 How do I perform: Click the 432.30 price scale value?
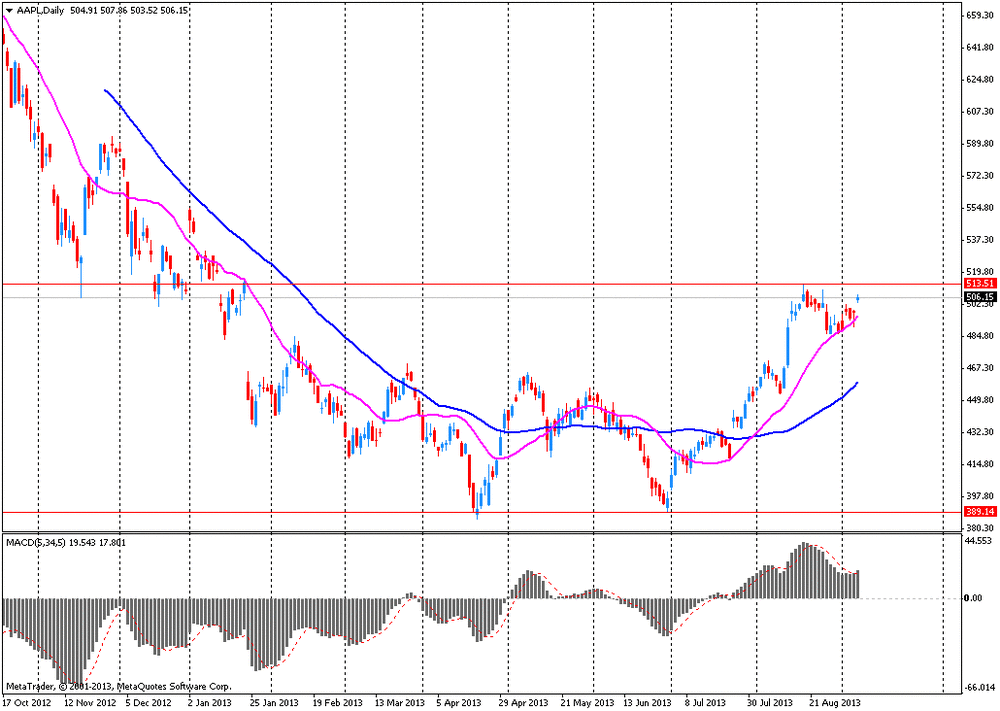click(x=980, y=432)
